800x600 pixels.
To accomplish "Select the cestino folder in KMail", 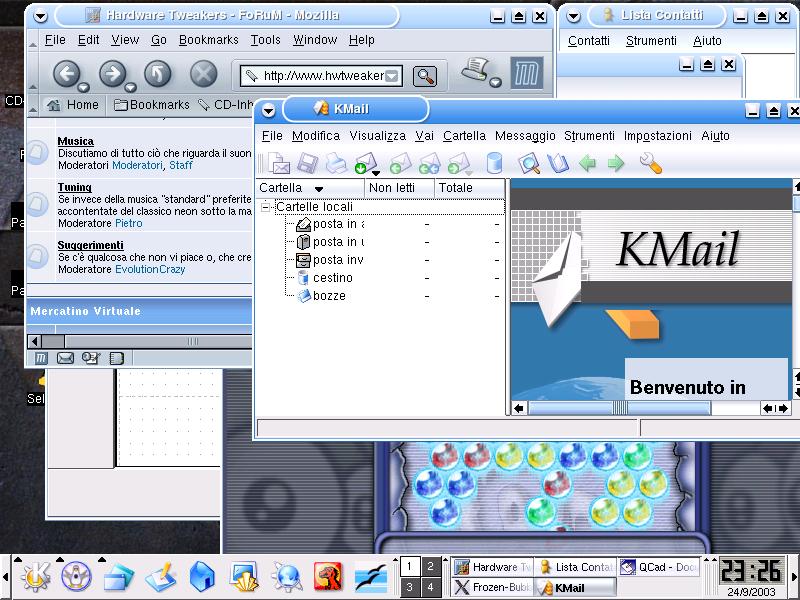I will point(333,278).
